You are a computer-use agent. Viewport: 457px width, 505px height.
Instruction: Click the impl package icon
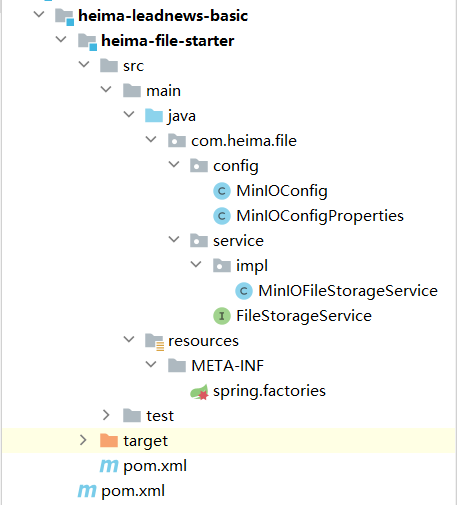(x=222, y=266)
